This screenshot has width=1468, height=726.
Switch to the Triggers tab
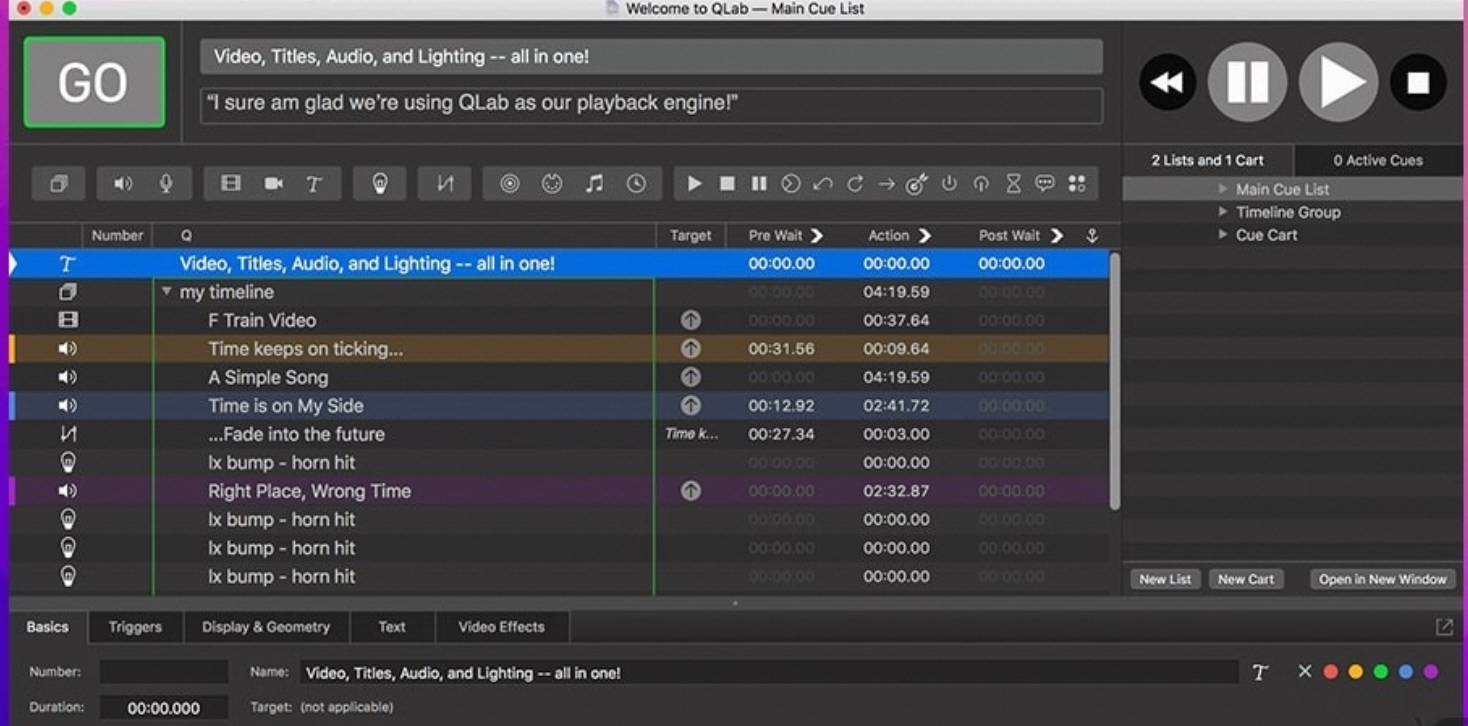tap(135, 627)
